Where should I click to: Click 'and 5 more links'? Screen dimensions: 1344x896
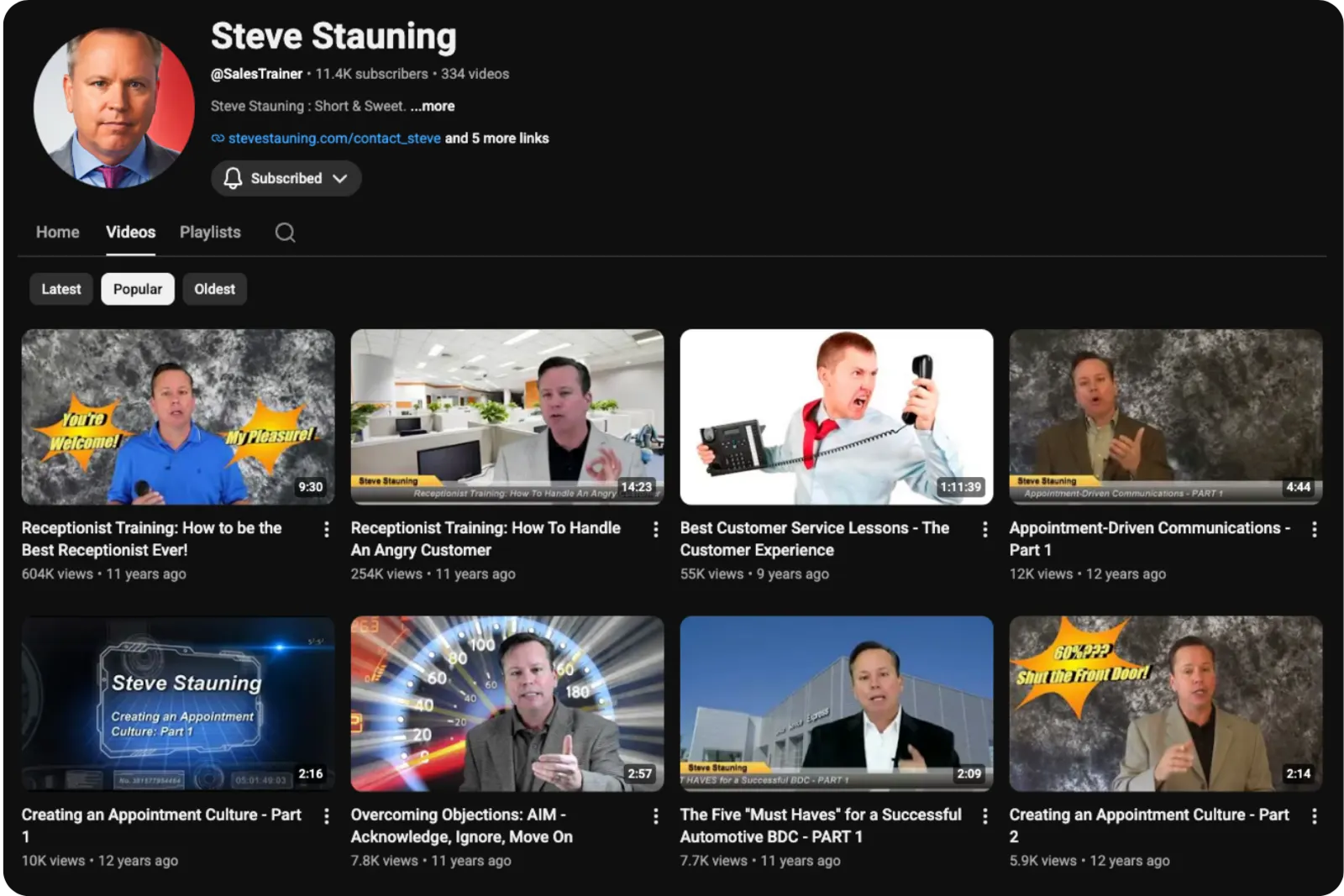(x=497, y=139)
